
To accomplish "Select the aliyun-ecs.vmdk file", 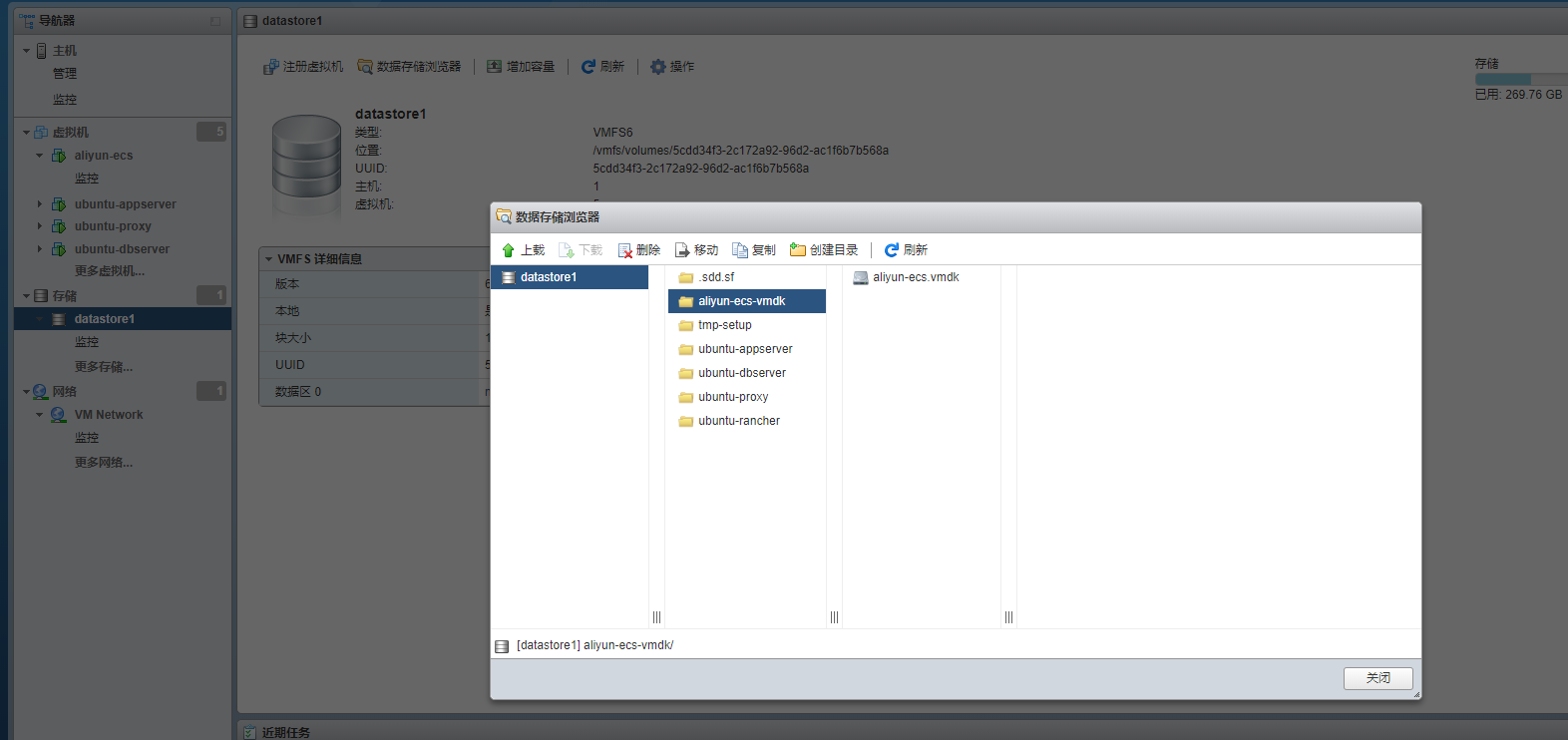I will 915,277.
